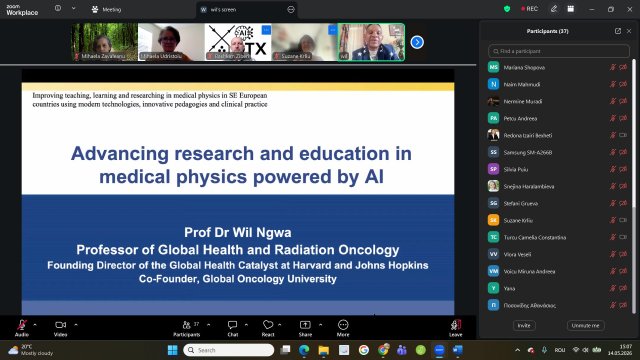640x360 pixels.
Task: Pop out the Participants panel
Action: click(618, 31)
